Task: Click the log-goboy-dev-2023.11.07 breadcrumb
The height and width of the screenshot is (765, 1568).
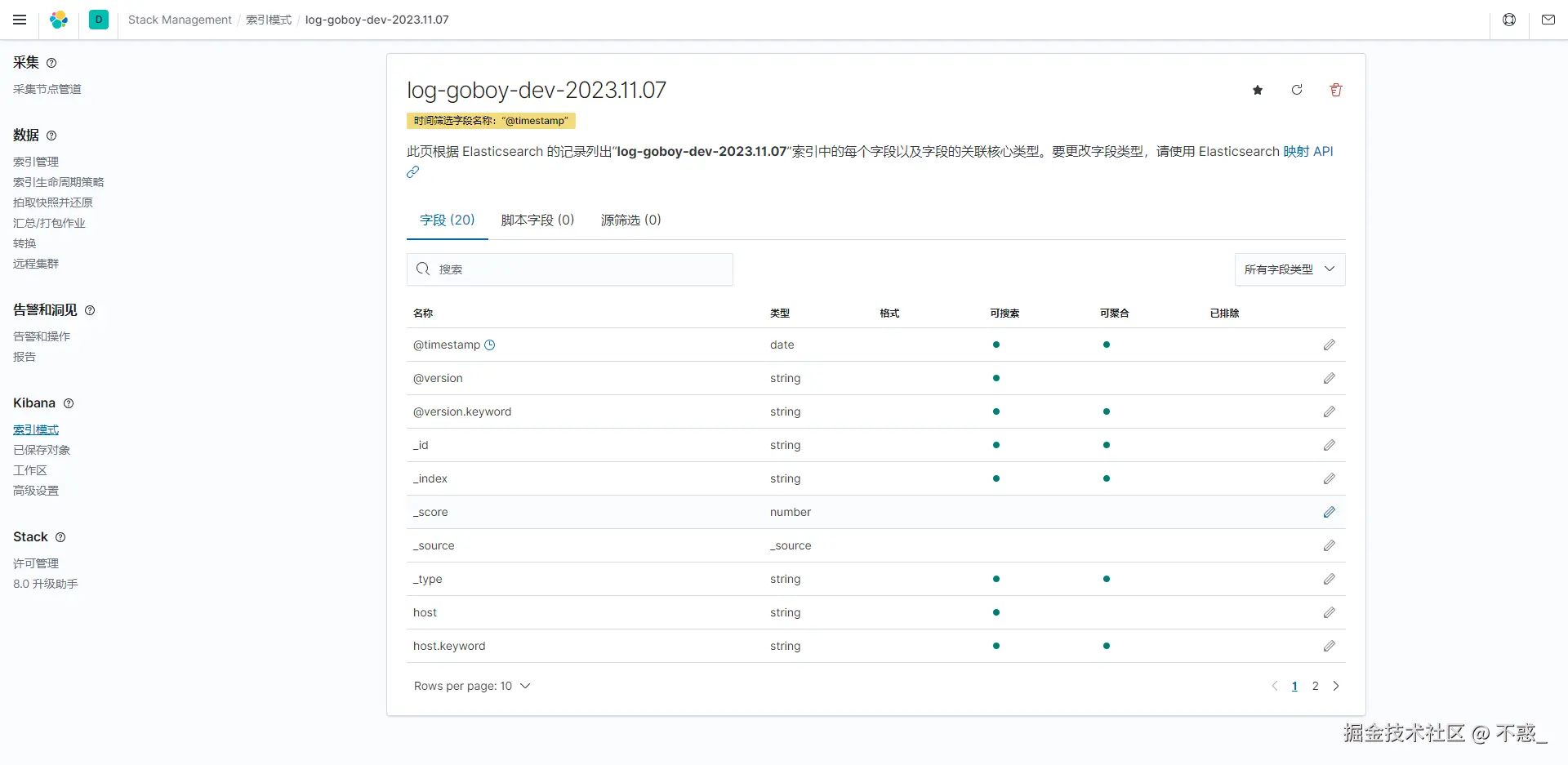Action: tap(377, 20)
